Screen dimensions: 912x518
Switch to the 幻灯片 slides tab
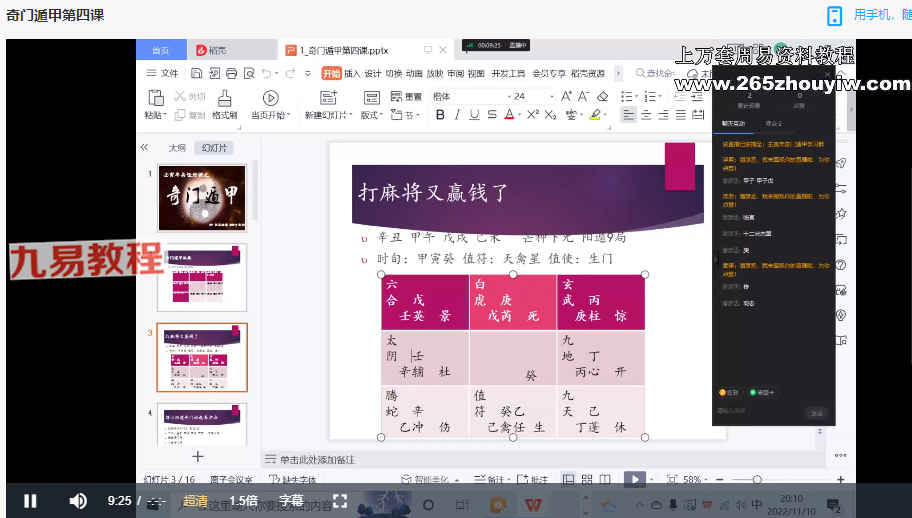click(214, 148)
